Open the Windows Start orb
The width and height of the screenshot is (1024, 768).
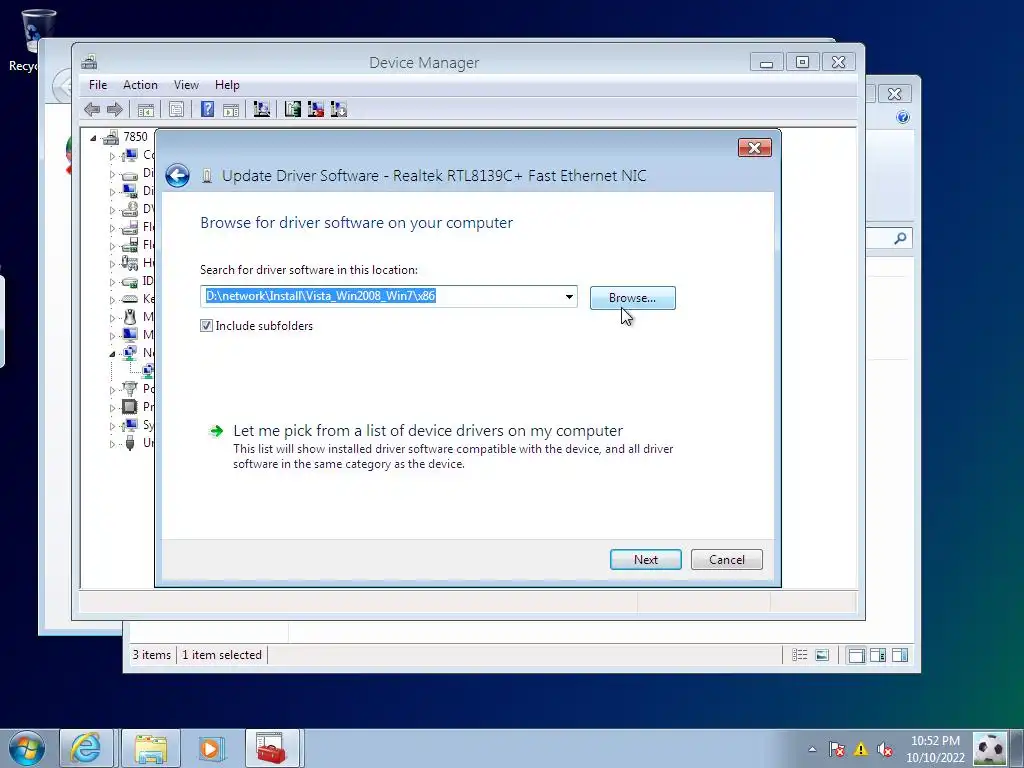tap(27, 748)
